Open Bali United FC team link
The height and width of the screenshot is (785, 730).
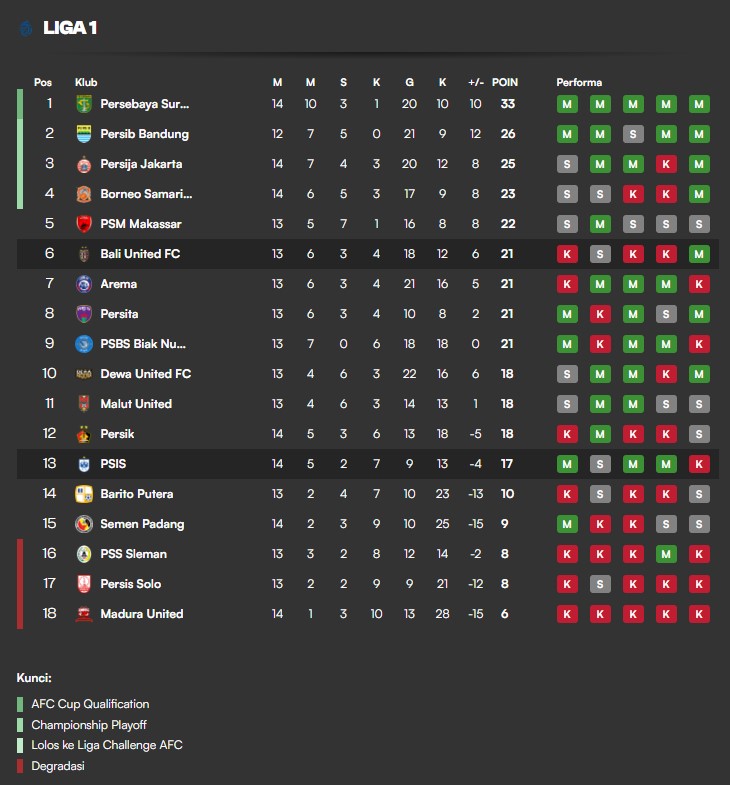pos(140,254)
